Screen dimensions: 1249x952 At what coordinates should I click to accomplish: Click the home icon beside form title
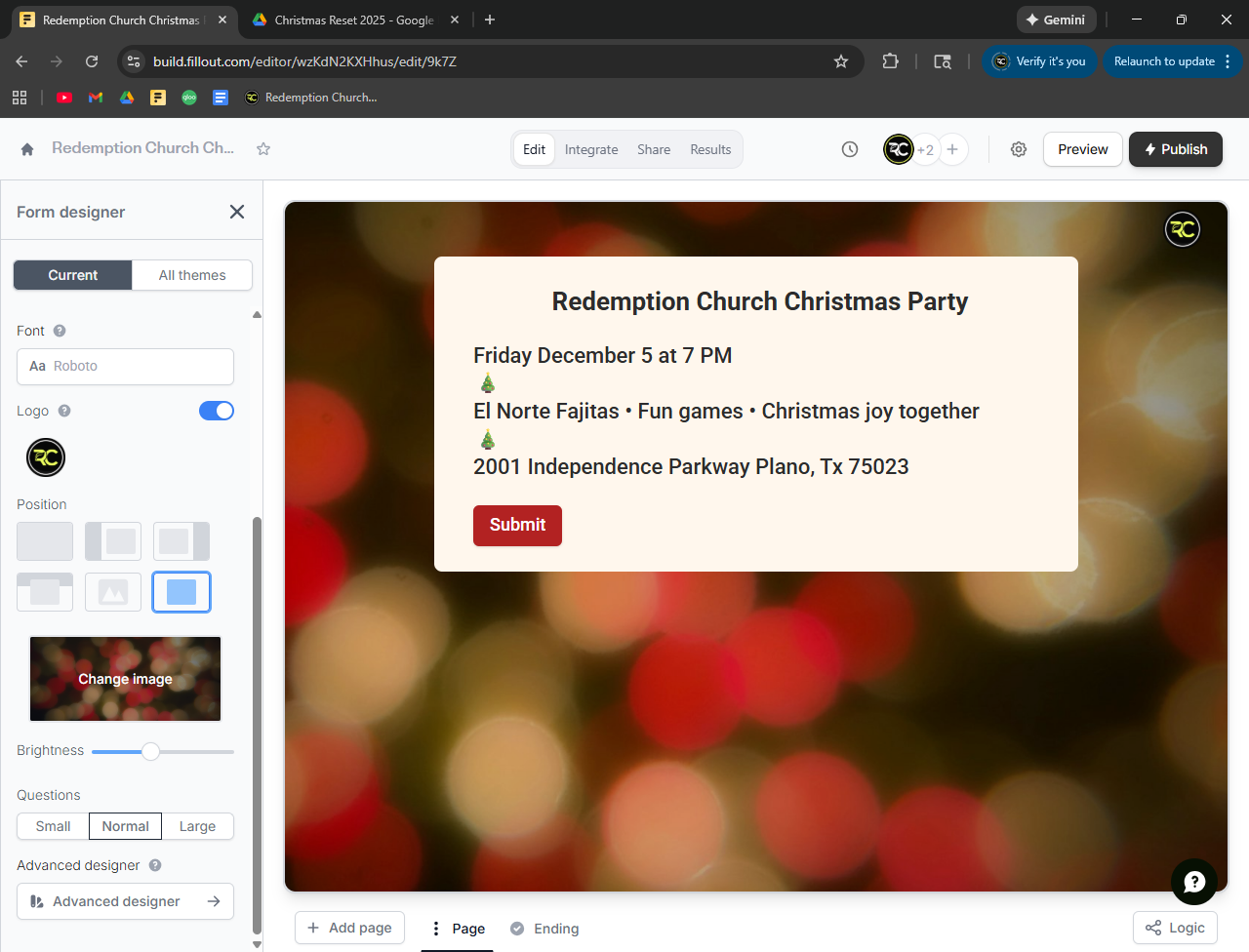click(27, 149)
